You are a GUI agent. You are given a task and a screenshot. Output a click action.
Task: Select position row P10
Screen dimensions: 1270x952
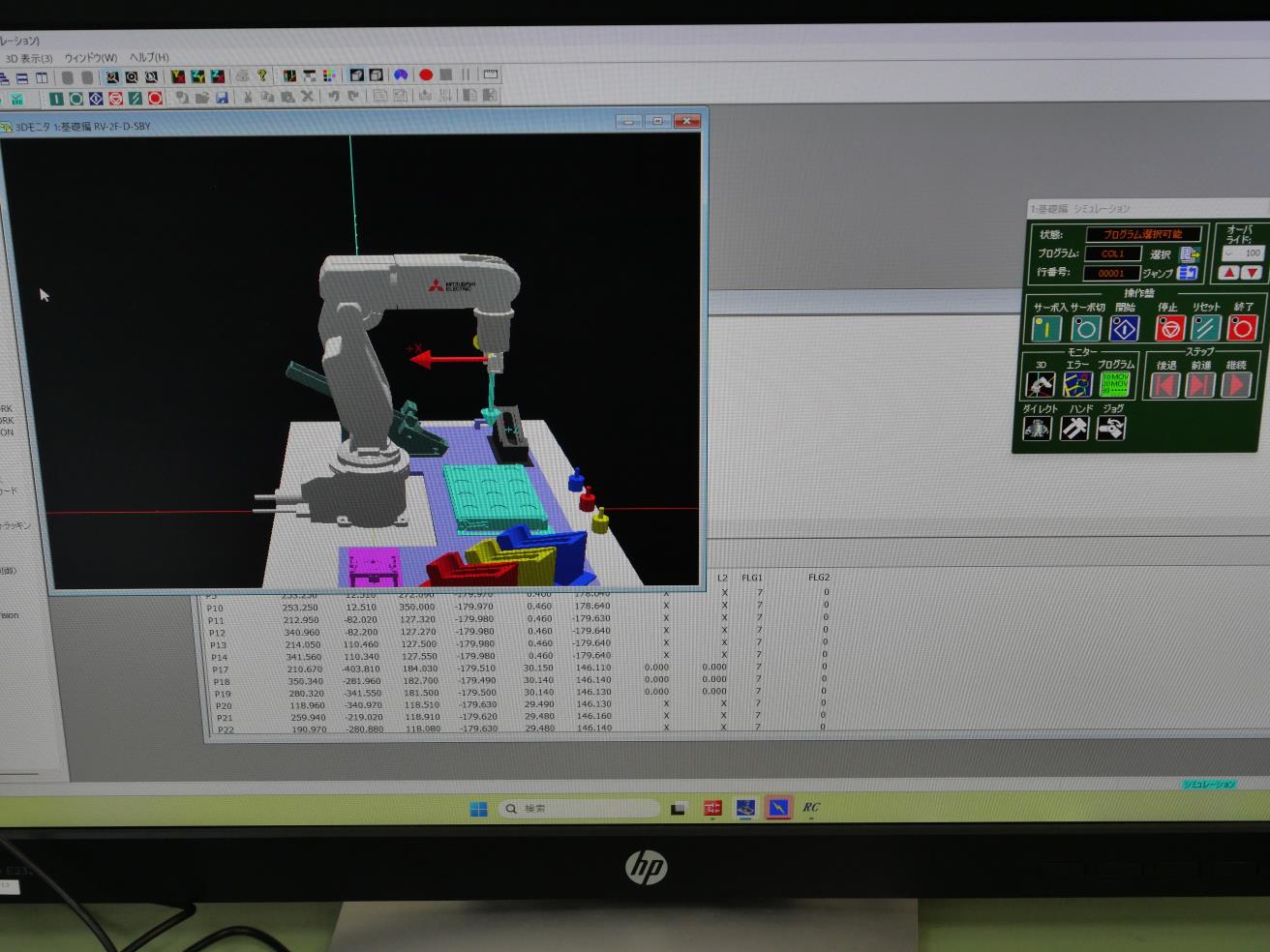pos(518,608)
